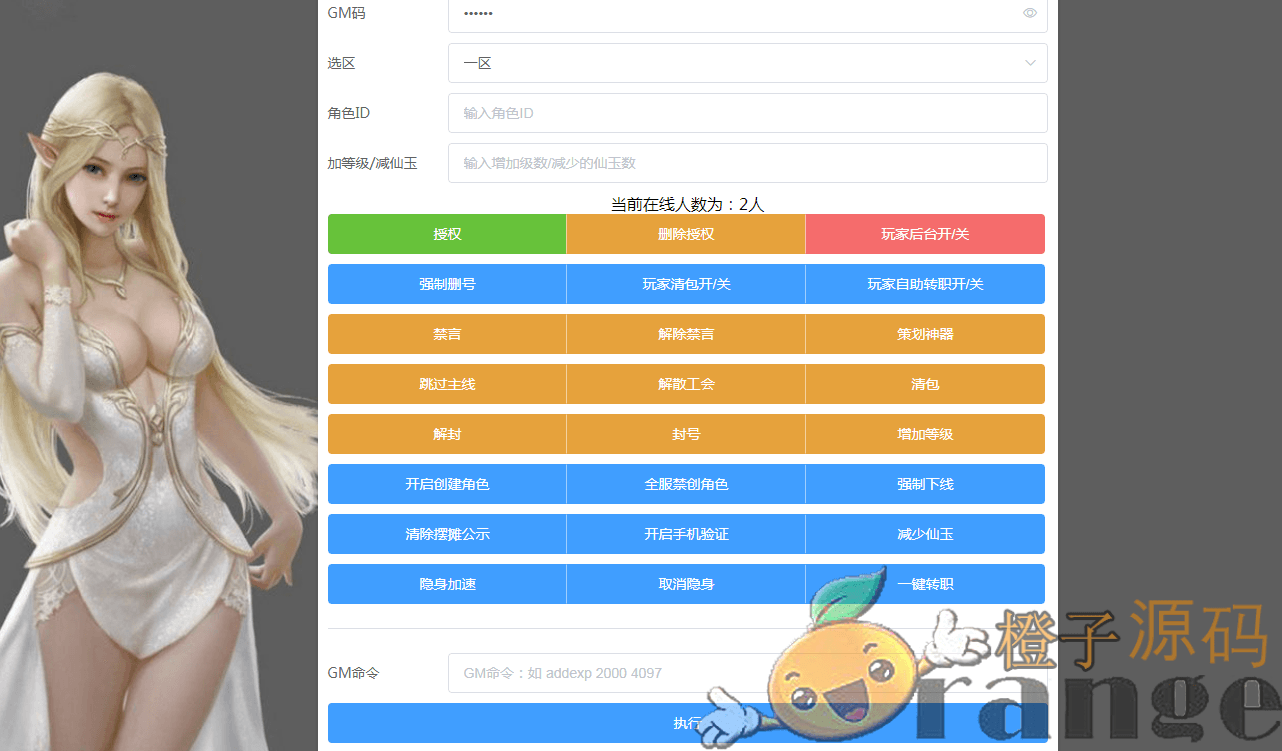Click the green 授权 button
This screenshot has width=1282, height=751.
447,234
